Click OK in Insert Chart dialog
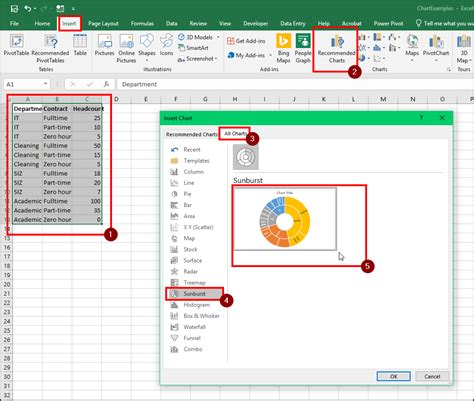Image resolution: width=474 pixels, height=401 pixels. [x=394, y=376]
